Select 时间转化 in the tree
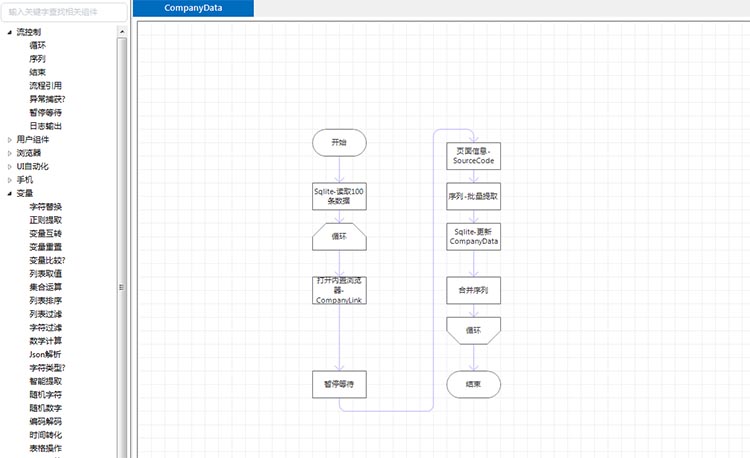 (x=45, y=435)
